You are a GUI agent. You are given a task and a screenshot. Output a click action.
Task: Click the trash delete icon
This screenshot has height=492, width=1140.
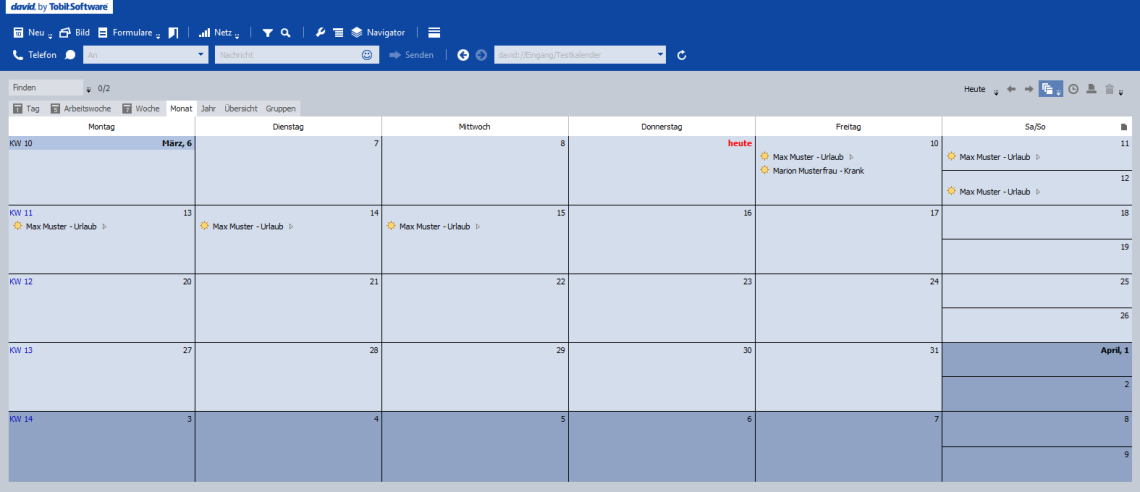[x=1109, y=89]
